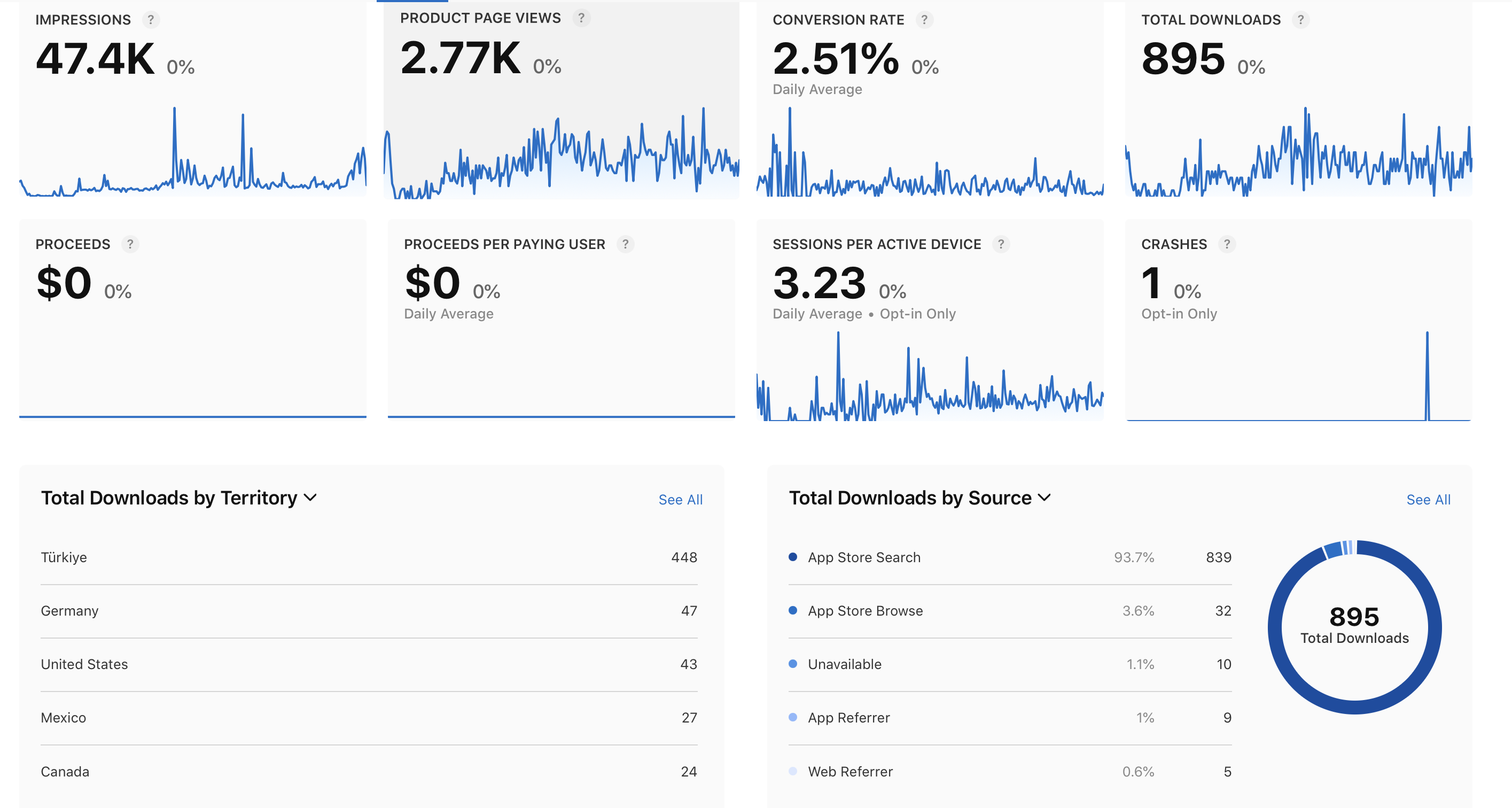Screen dimensions: 1512x808
Task: Click the 2.51% conversion rate value
Action: [836, 59]
